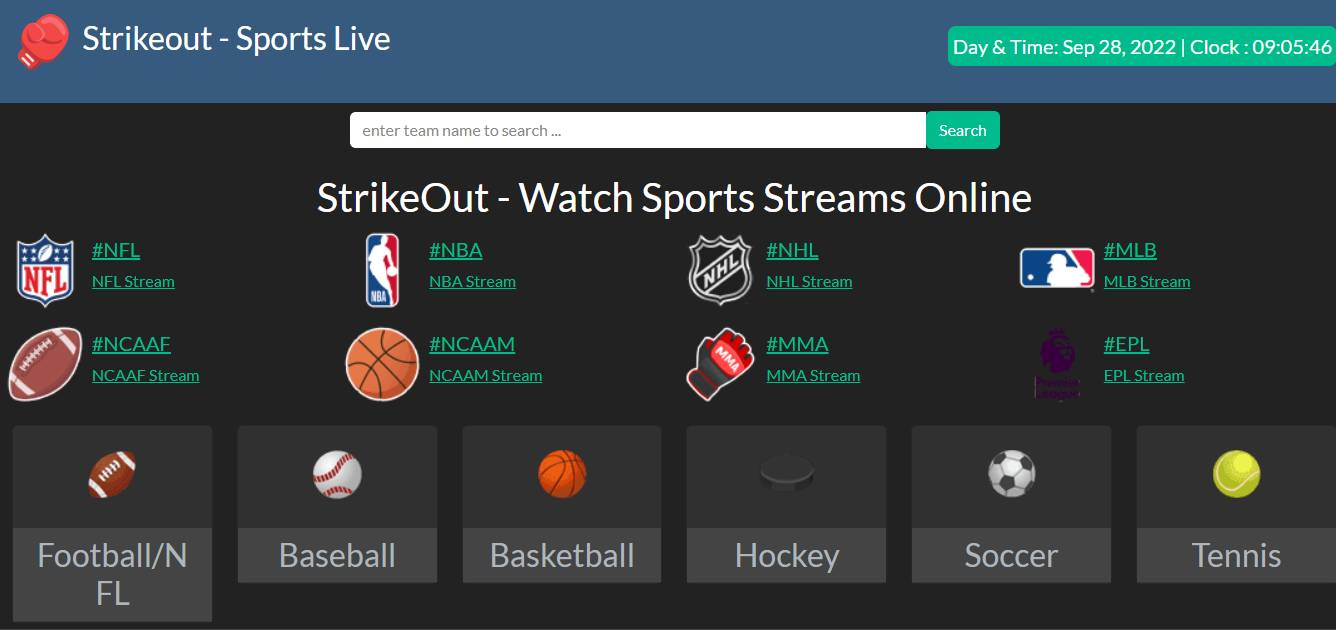
Task: Select the Soccer category label
Action: pyautogui.click(x=1011, y=555)
